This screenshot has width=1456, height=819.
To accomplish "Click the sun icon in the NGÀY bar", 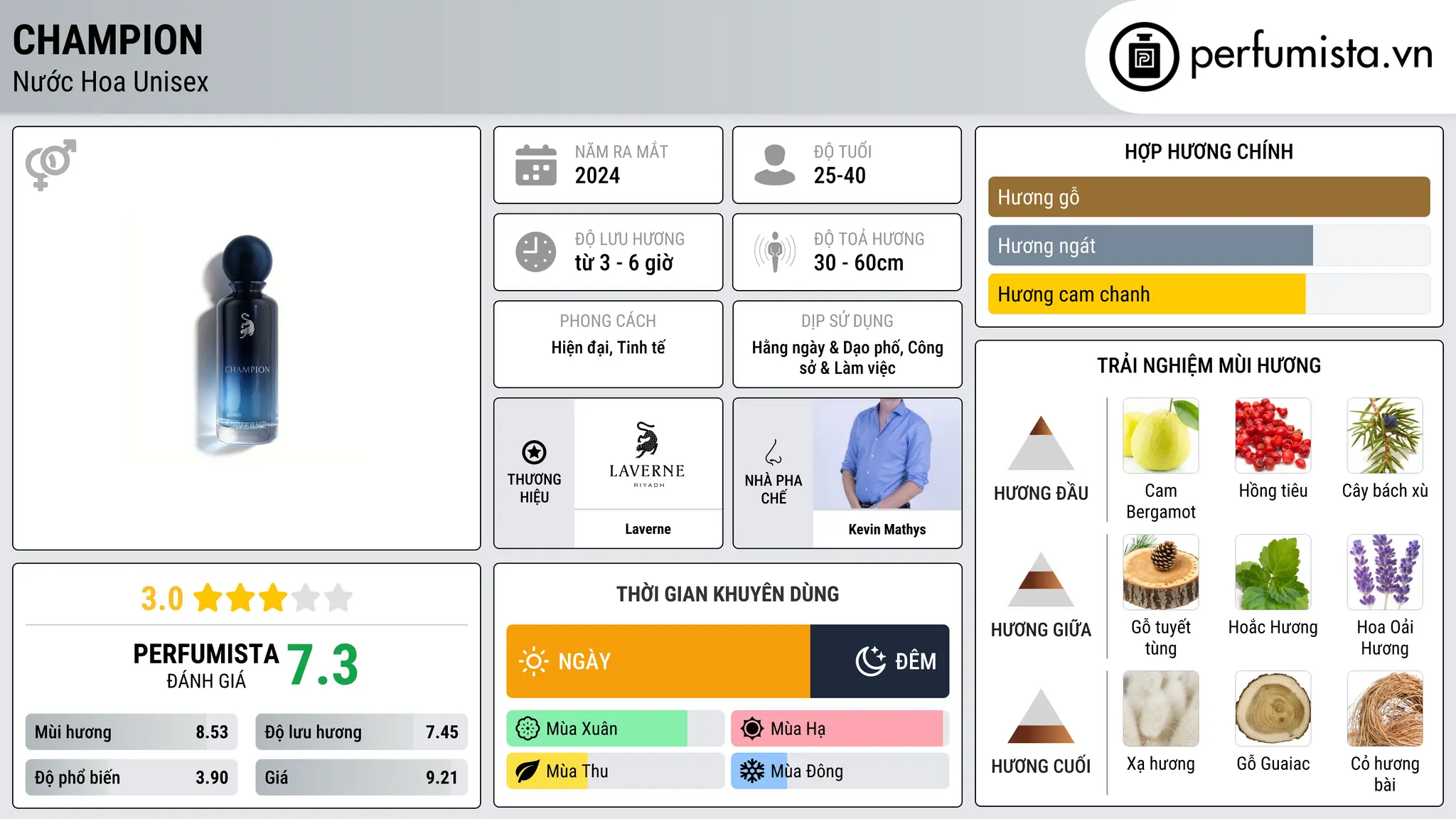I will click(533, 661).
